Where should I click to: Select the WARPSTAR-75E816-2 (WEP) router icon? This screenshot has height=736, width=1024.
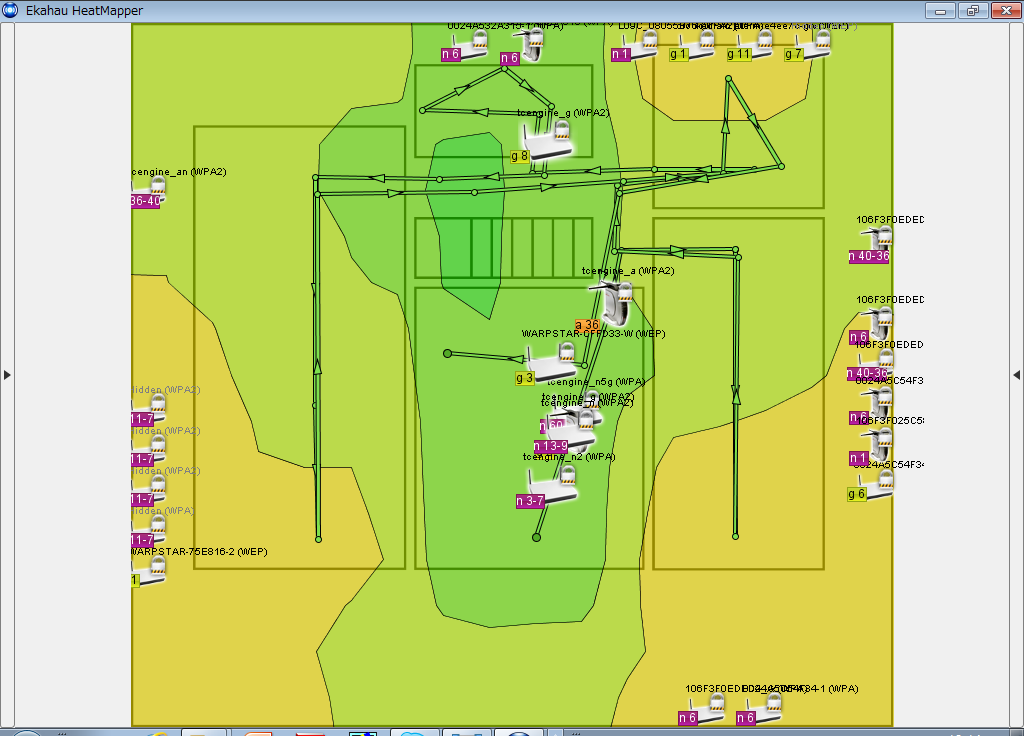point(150,571)
